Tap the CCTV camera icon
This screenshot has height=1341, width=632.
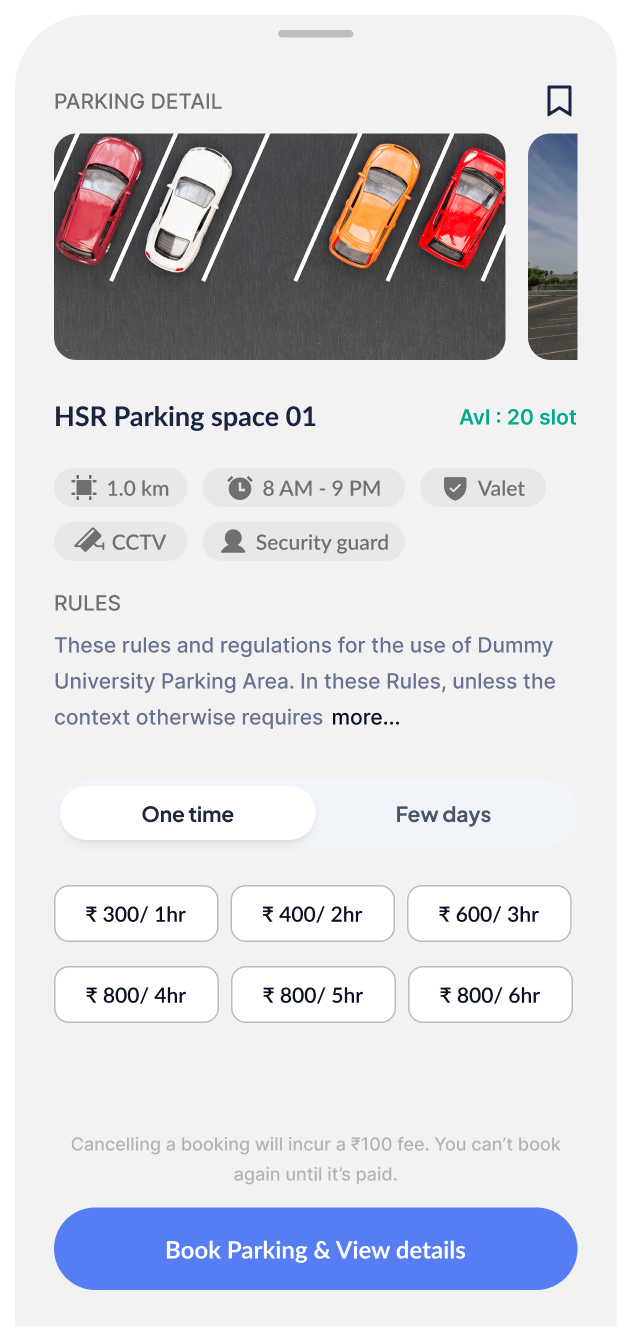point(89,542)
